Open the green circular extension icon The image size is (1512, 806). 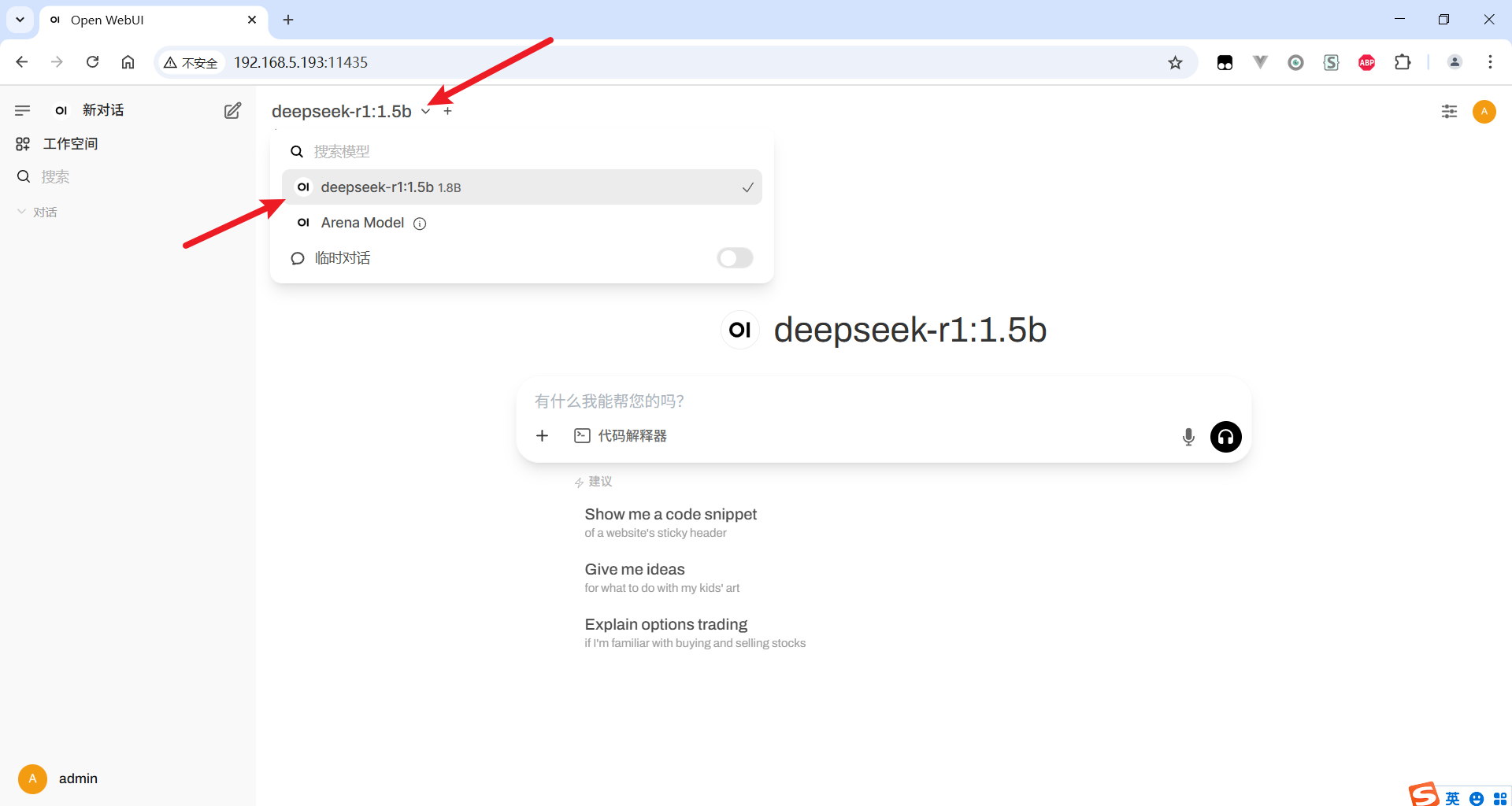click(1295, 63)
